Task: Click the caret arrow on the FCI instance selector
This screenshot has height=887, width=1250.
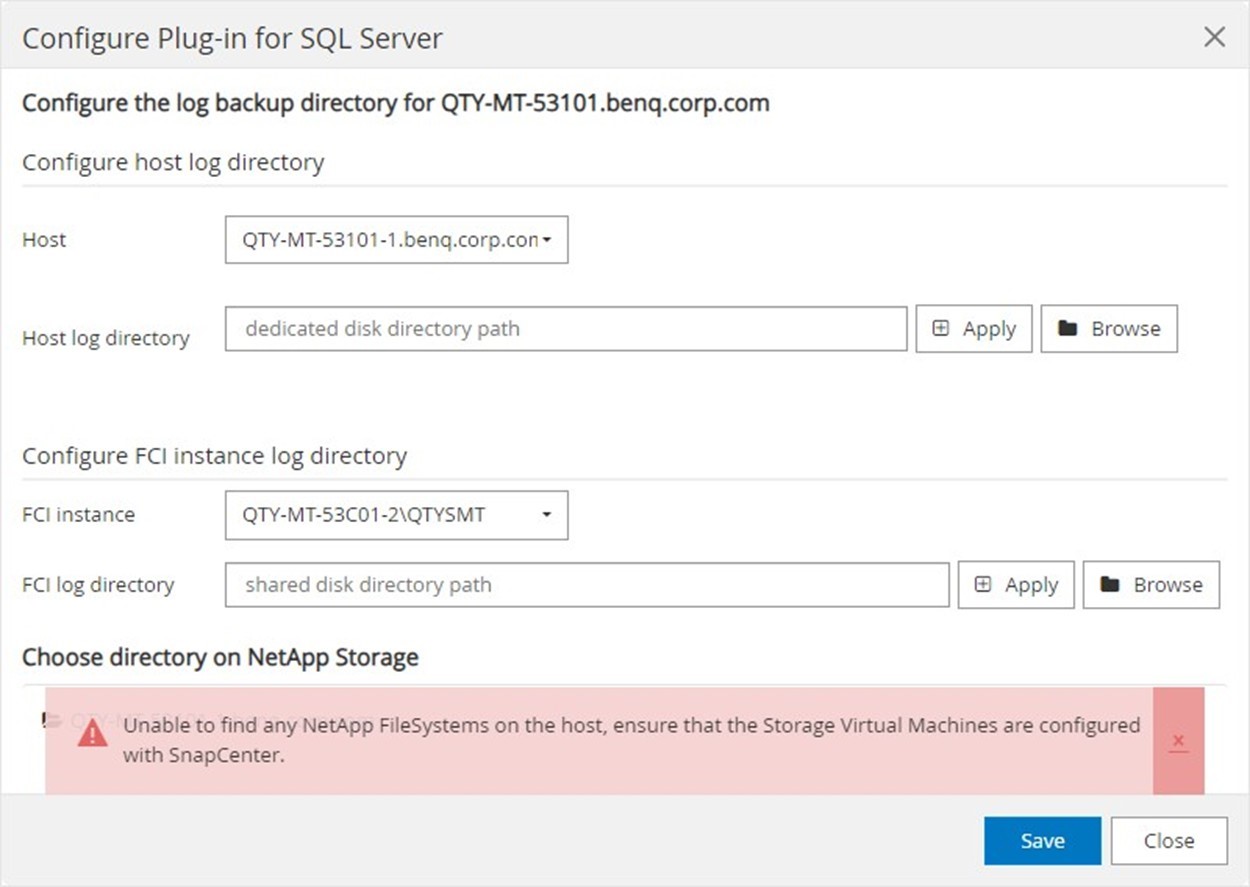Action: [546, 515]
